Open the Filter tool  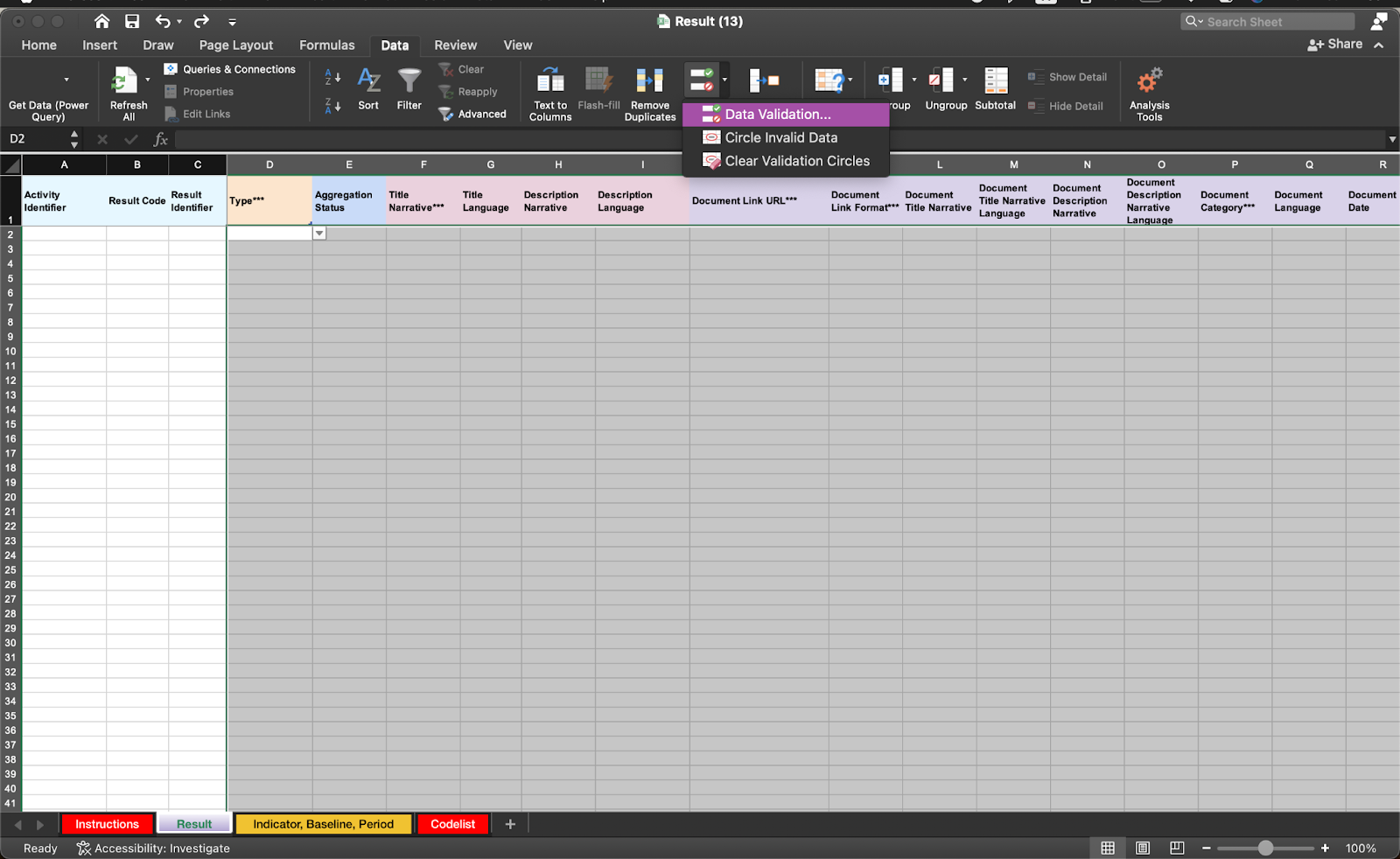tap(408, 87)
